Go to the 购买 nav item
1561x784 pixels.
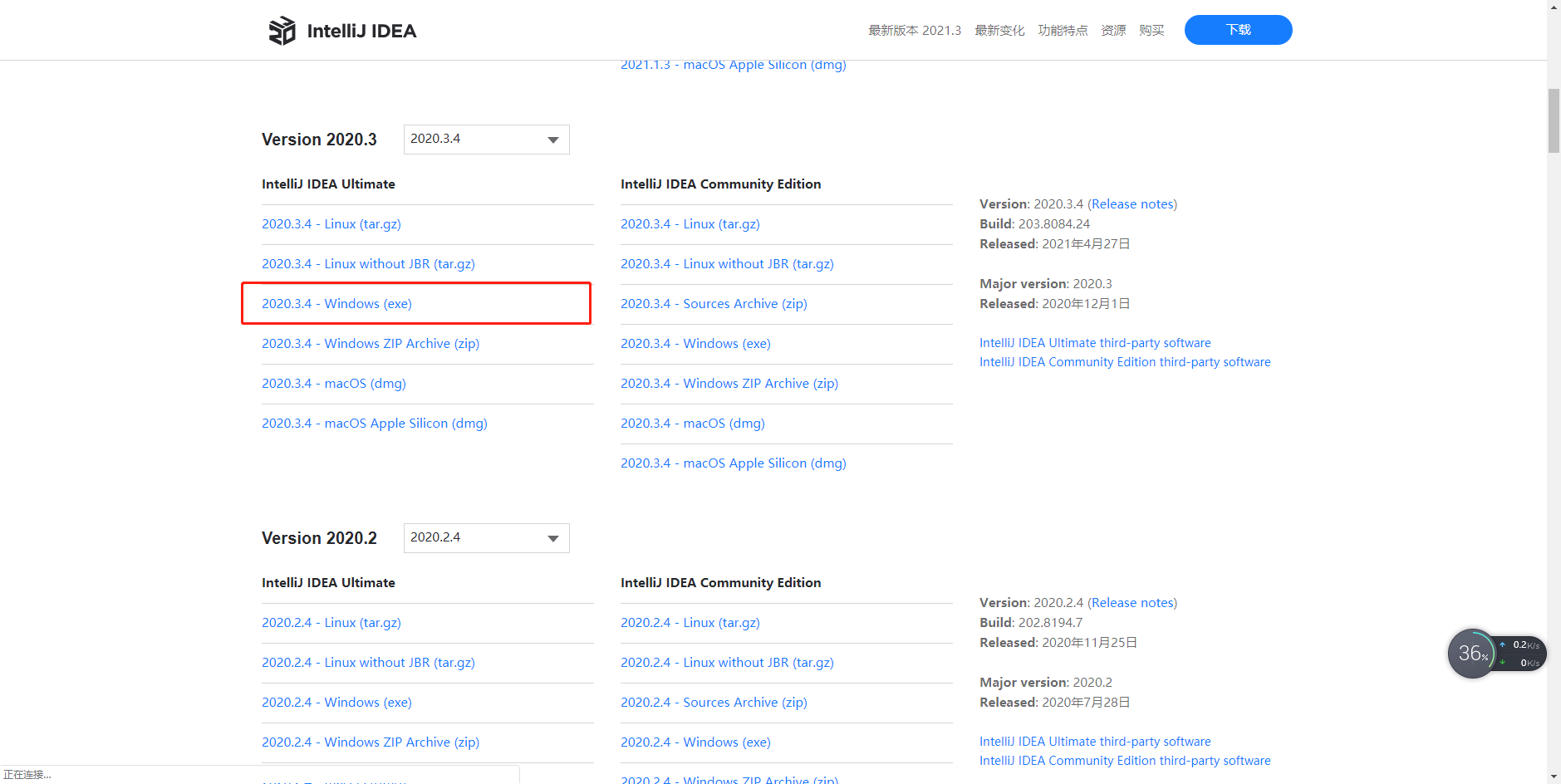[1151, 31]
